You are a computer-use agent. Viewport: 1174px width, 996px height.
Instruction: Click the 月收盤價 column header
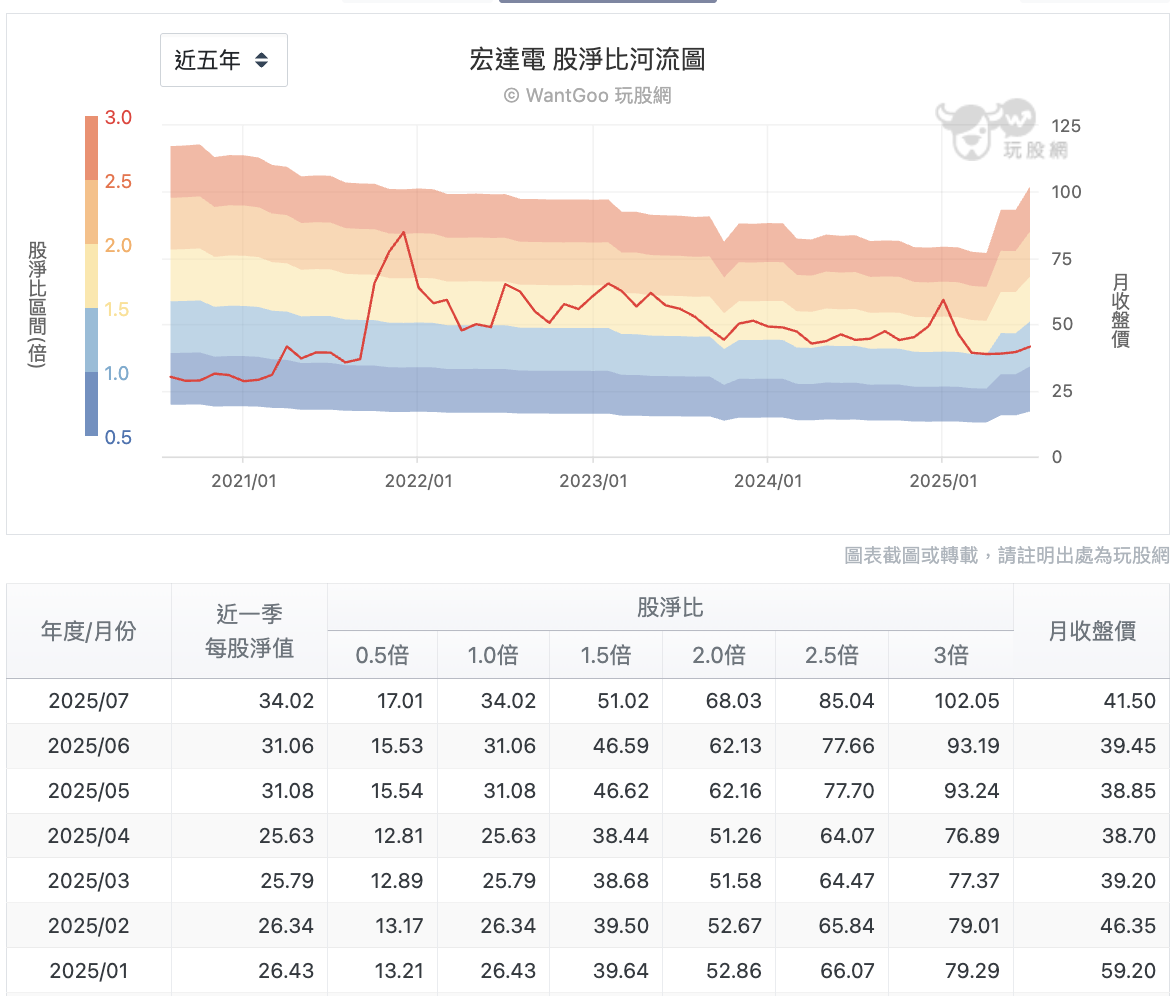coord(1092,631)
